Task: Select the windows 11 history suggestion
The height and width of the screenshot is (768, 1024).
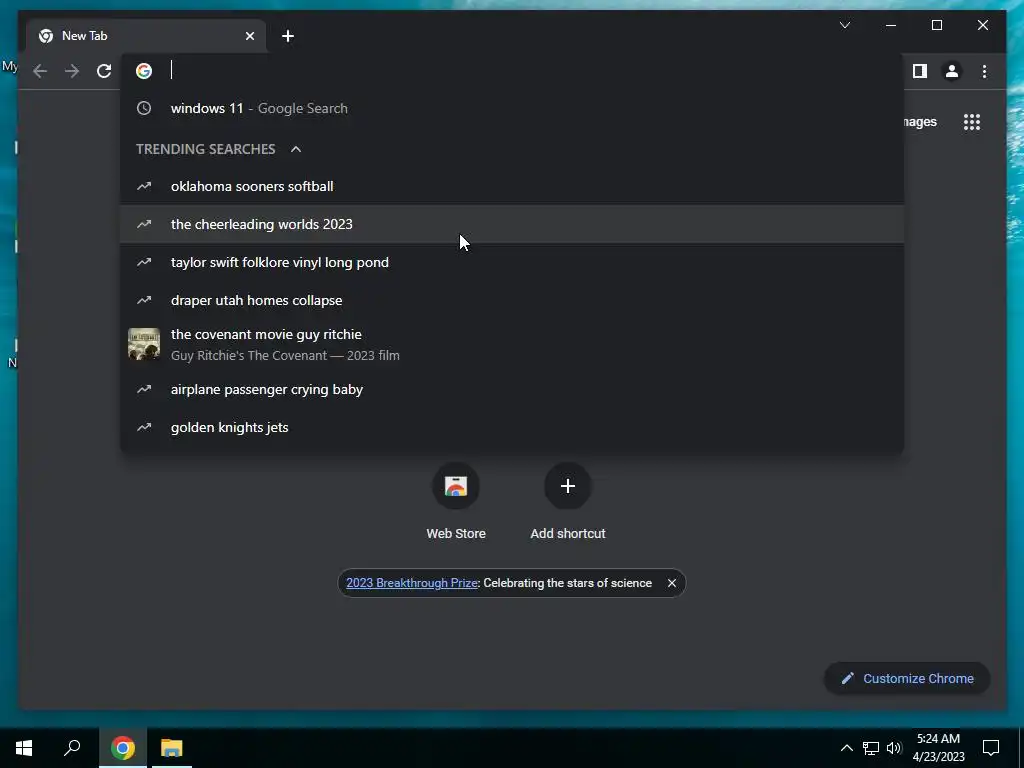Action: coord(512,108)
